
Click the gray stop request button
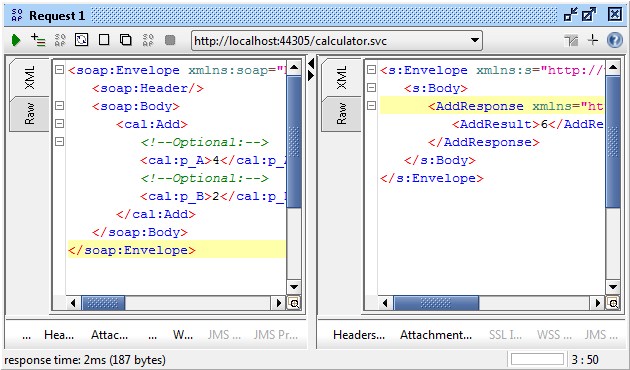point(170,40)
